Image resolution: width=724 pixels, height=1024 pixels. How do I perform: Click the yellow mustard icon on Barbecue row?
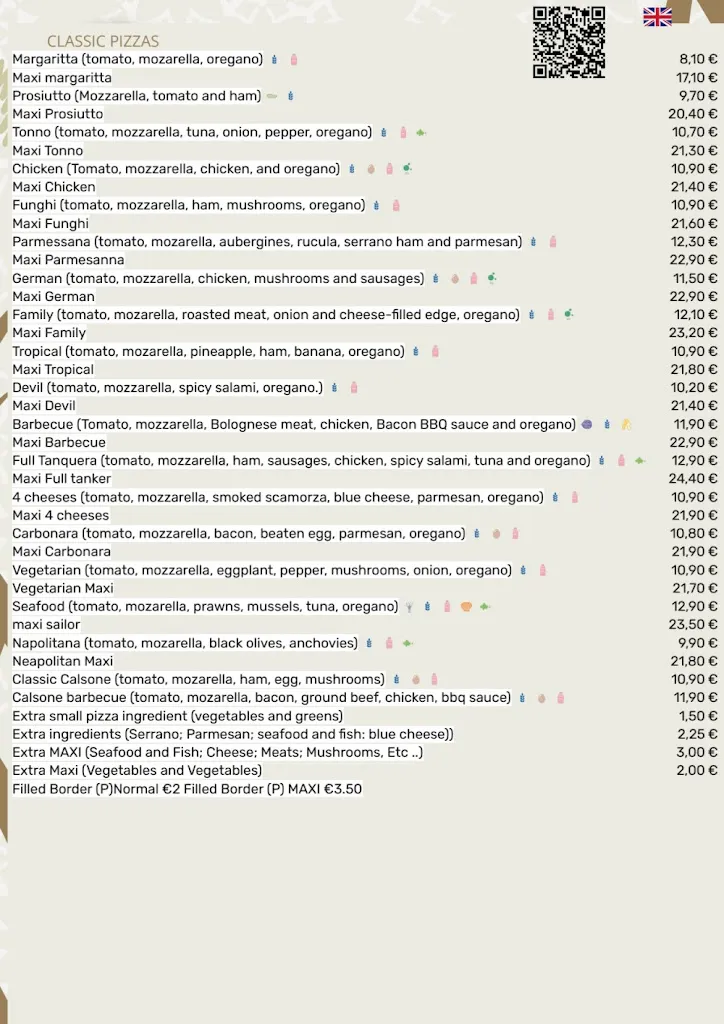click(x=626, y=424)
